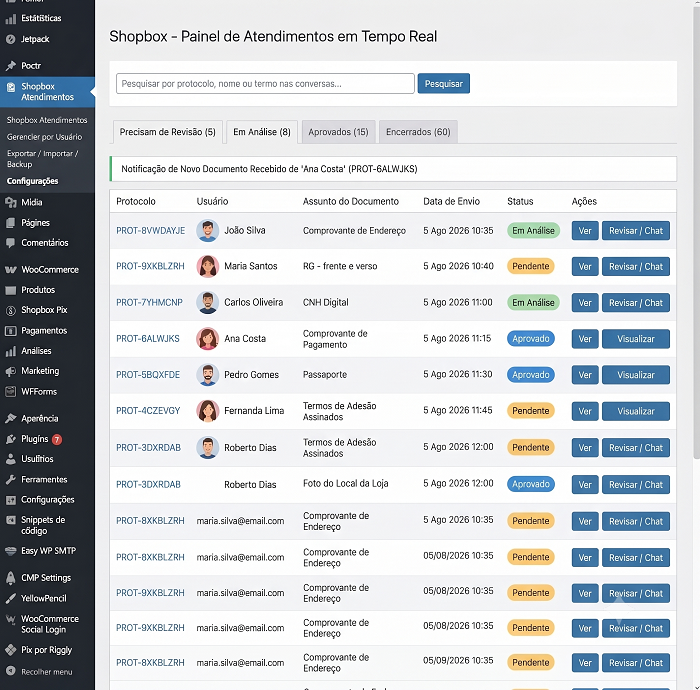Click Revisar / Chat for Maria Santos

click(x=636, y=266)
